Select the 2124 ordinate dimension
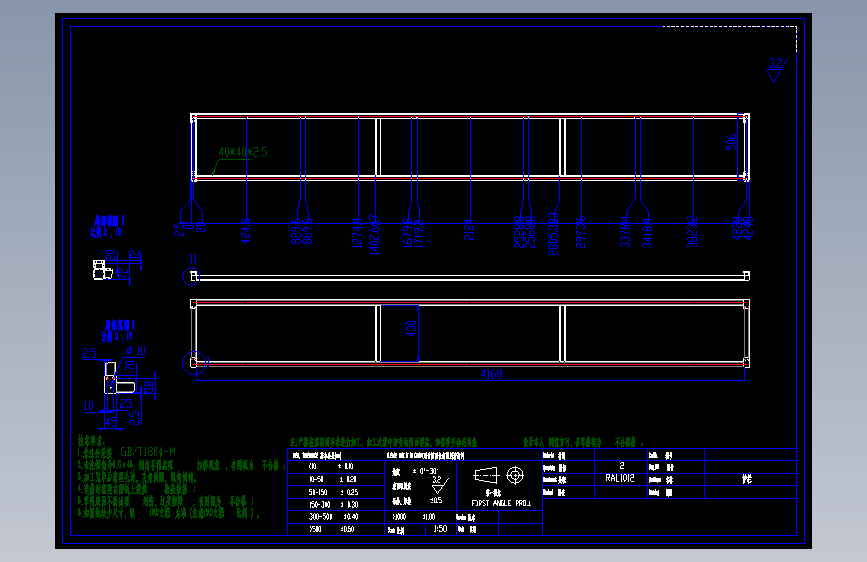 pos(469,230)
